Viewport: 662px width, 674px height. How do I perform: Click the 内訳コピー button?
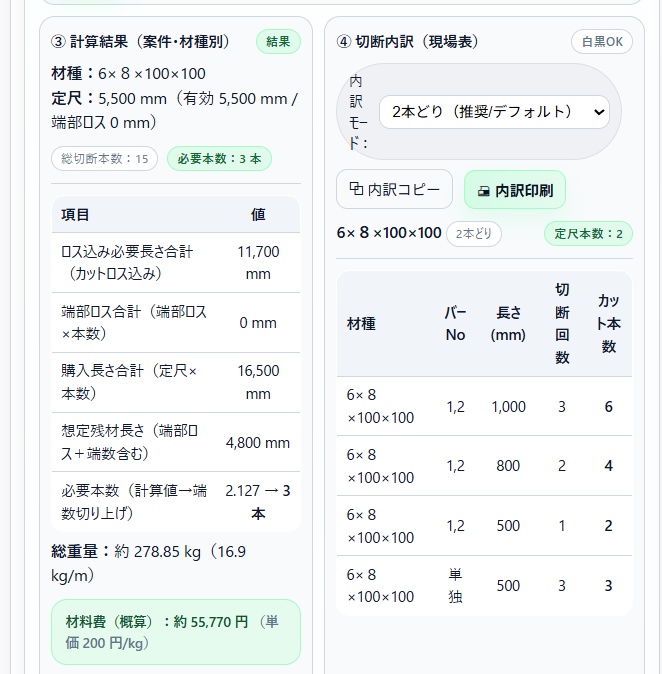pyautogui.click(x=394, y=189)
